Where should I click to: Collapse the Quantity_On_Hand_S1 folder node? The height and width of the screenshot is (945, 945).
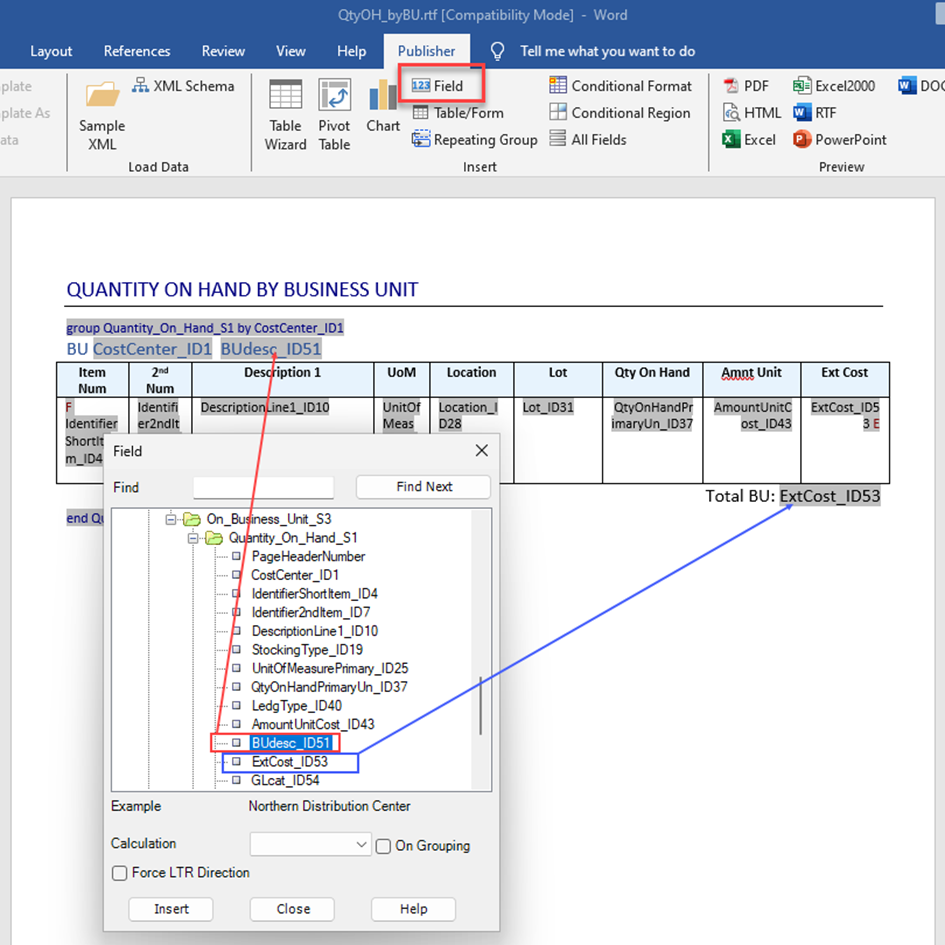pyautogui.click(x=193, y=538)
